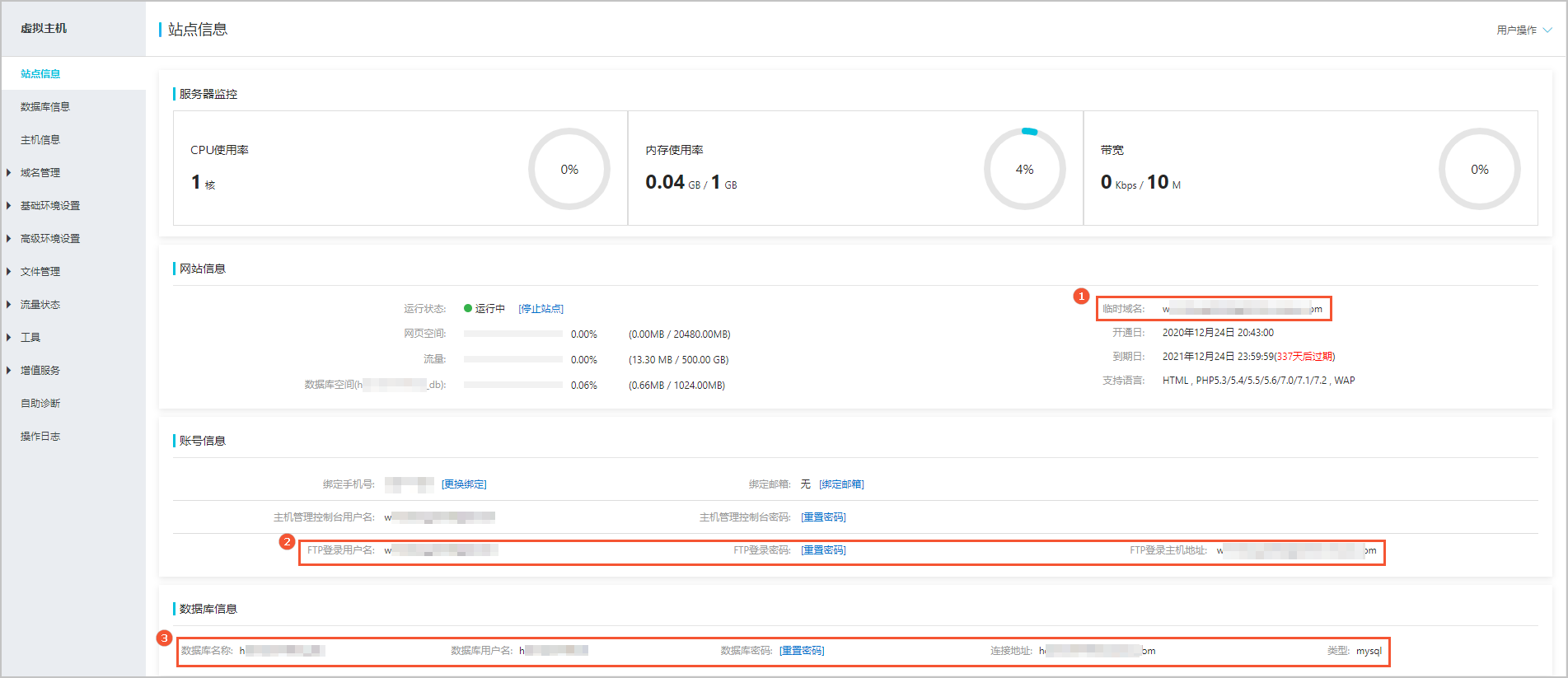
Task: Expand the 基础环境设置 sidebar section
Action: (x=50, y=205)
